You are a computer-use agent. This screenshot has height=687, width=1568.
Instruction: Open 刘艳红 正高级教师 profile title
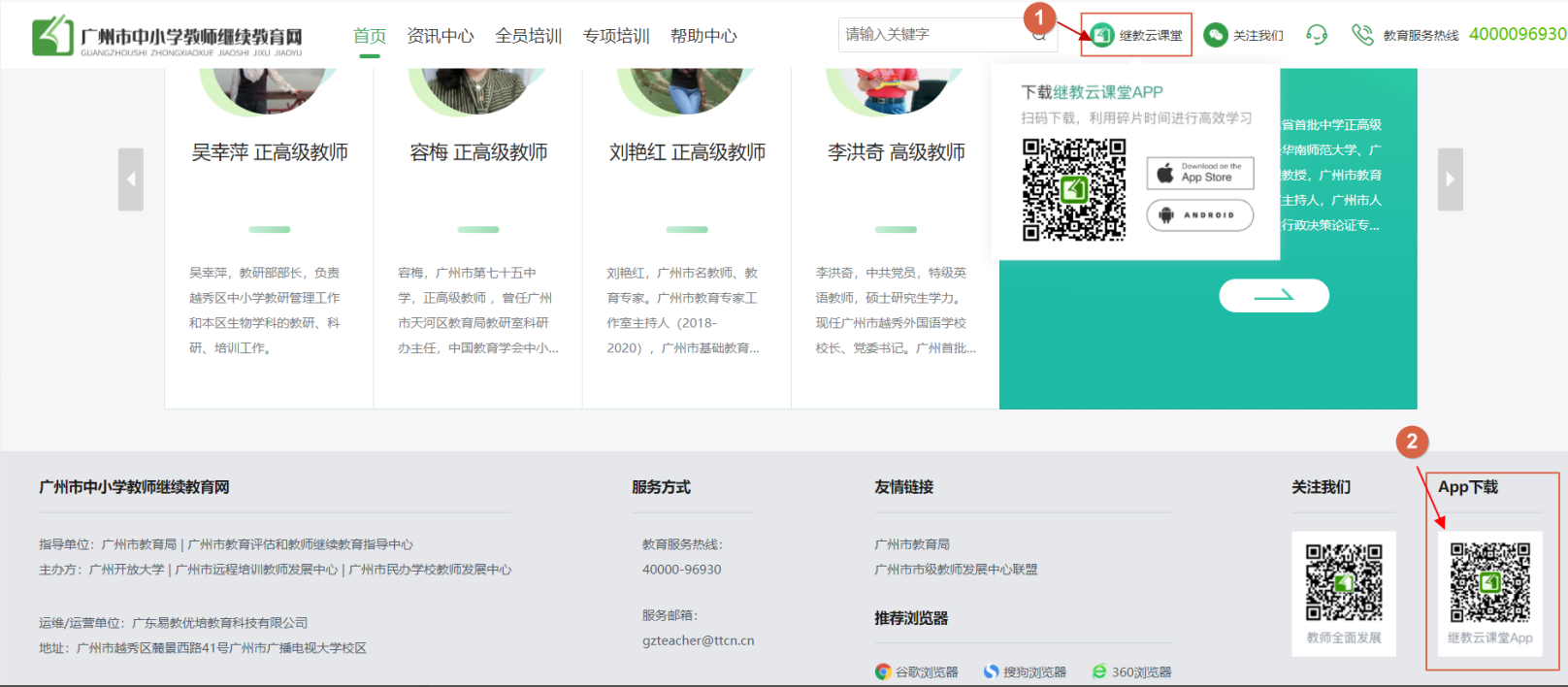pyautogui.click(x=687, y=152)
